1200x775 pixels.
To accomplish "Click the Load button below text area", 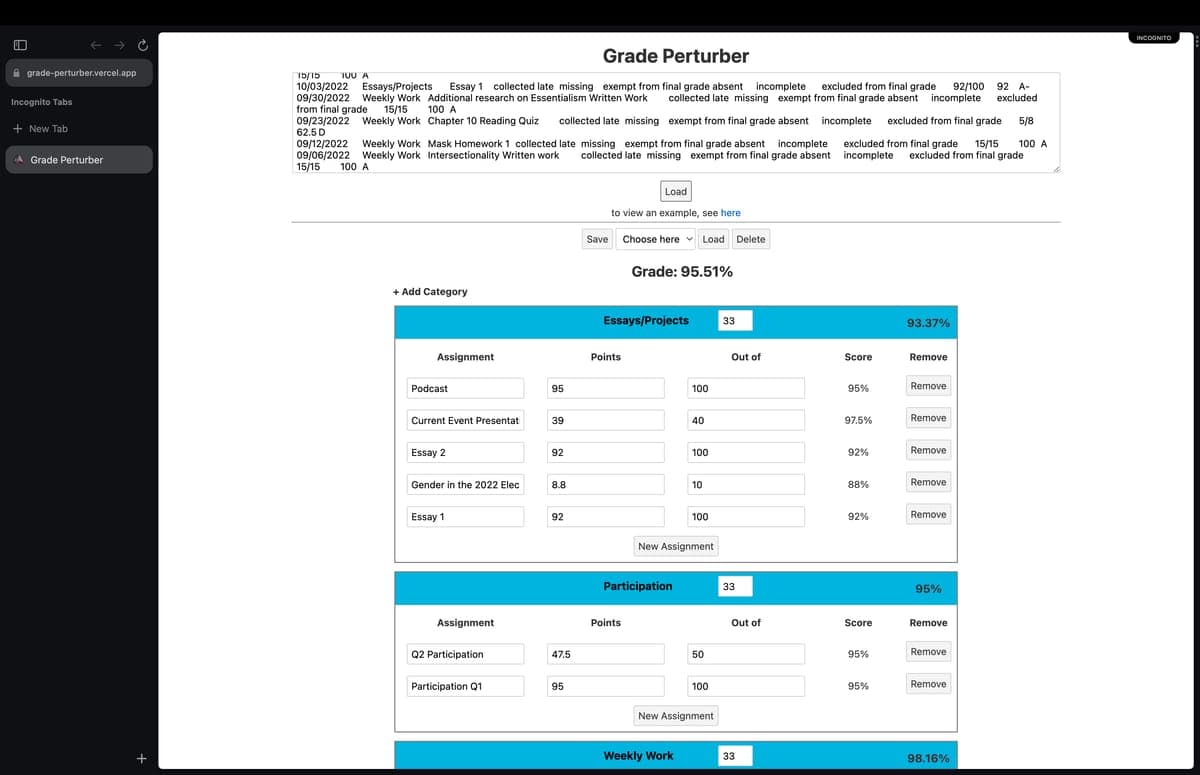I will pos(675,191).
